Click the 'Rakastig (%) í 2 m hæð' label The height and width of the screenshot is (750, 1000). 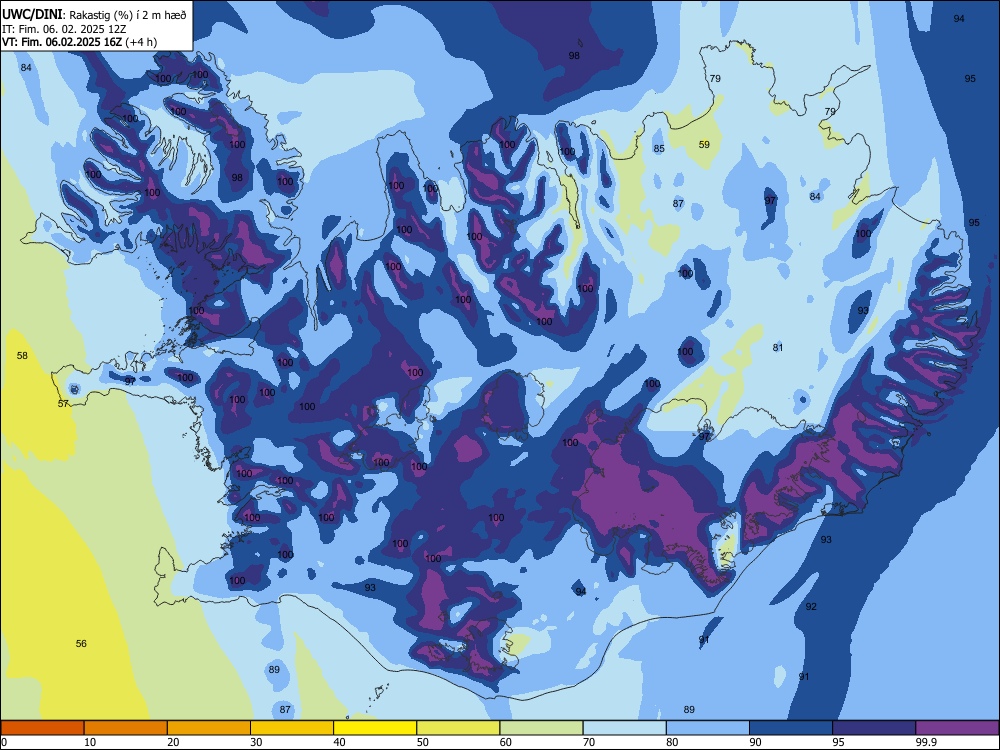point(128,15)
